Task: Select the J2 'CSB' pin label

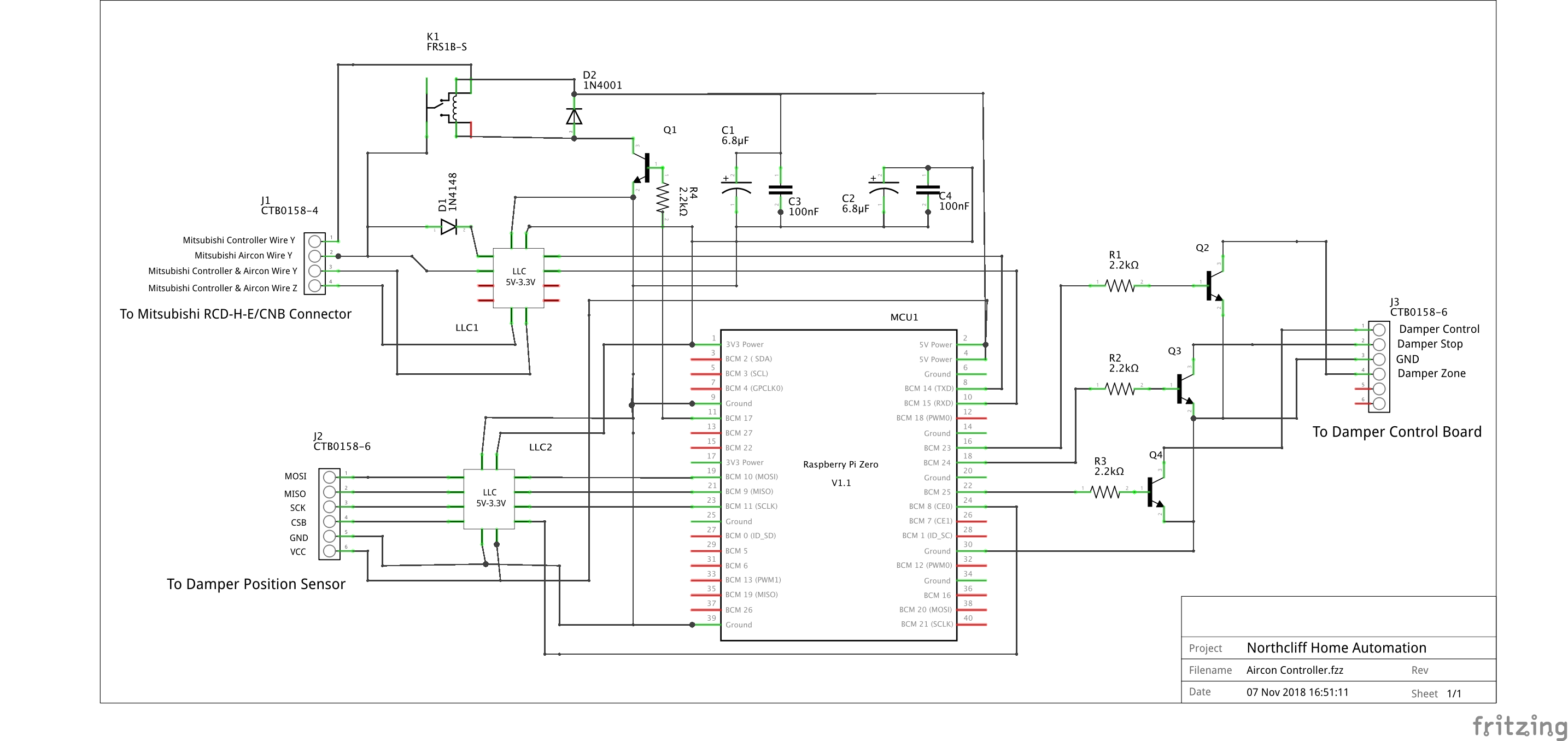Action: [x=299, y=522]
